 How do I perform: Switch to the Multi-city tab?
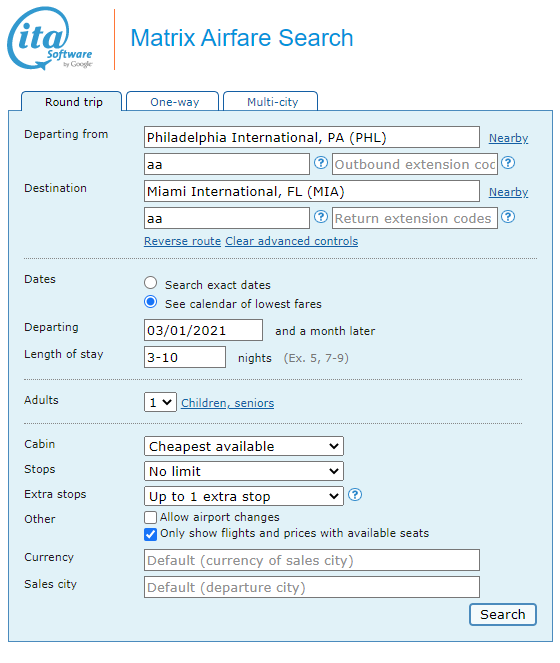pos(271,102)
